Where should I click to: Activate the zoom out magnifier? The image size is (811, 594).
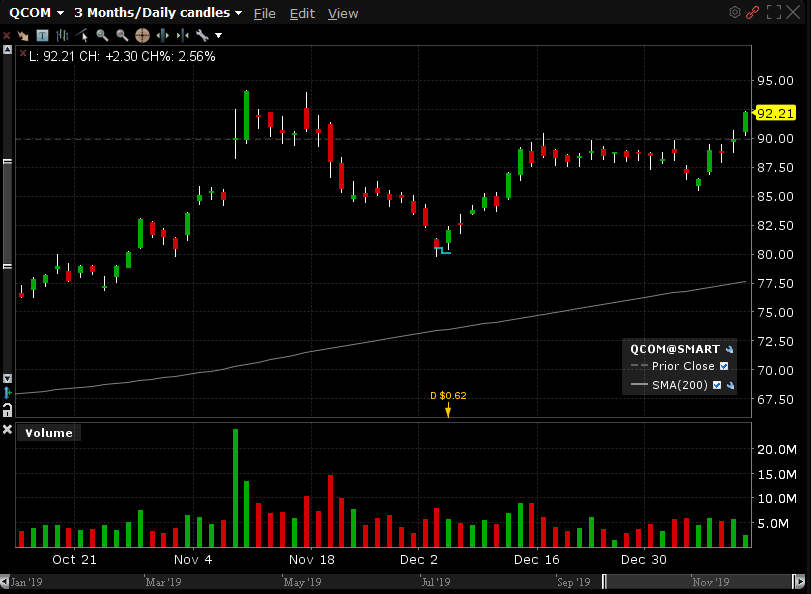pos(121,35)
